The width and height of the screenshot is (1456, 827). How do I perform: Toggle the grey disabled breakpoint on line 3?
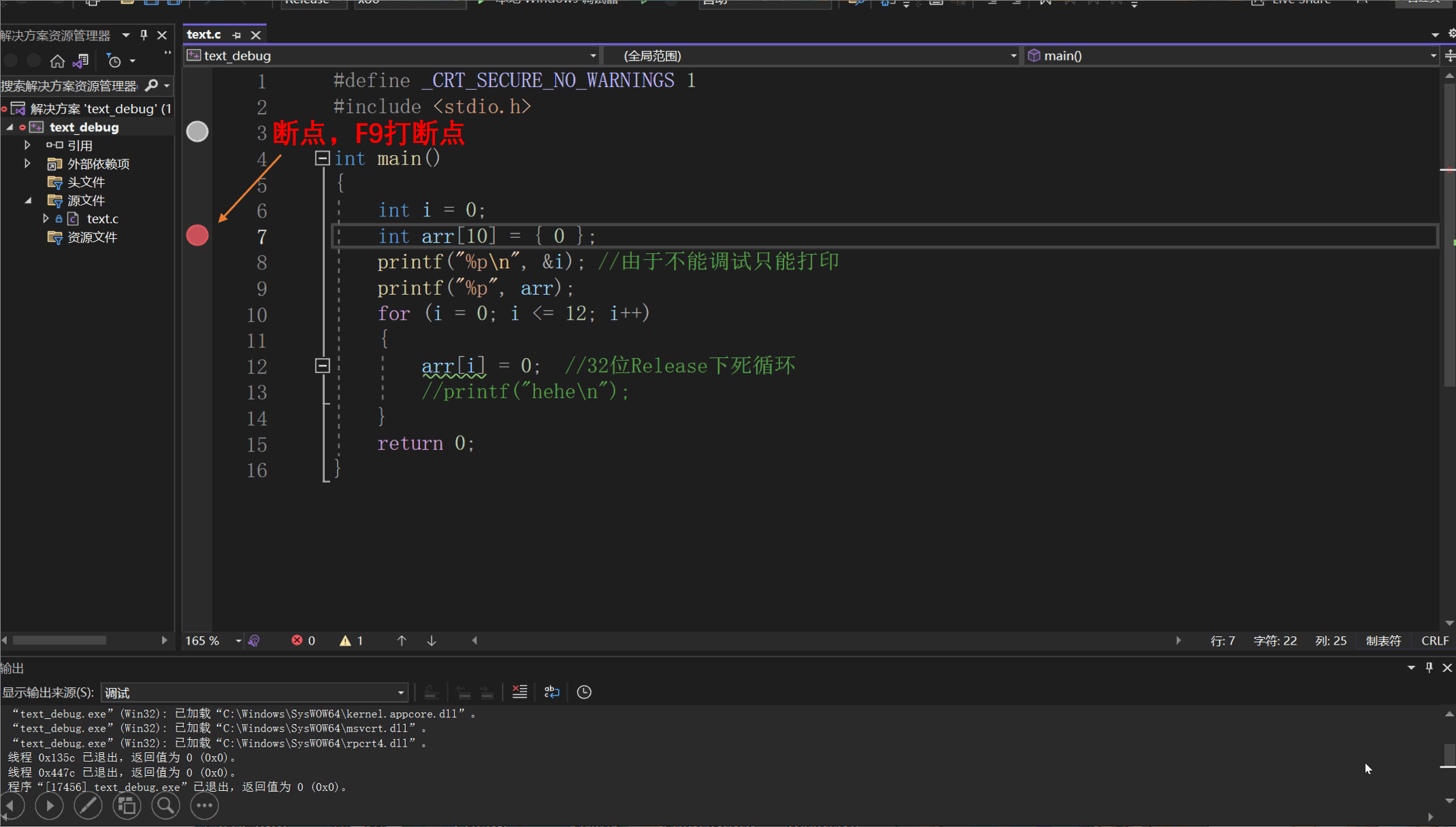coord(197,131)
